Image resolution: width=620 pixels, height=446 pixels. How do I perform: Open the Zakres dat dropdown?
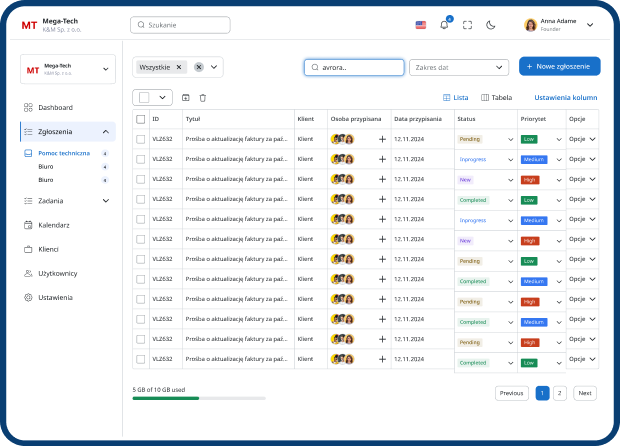[459, 67]
